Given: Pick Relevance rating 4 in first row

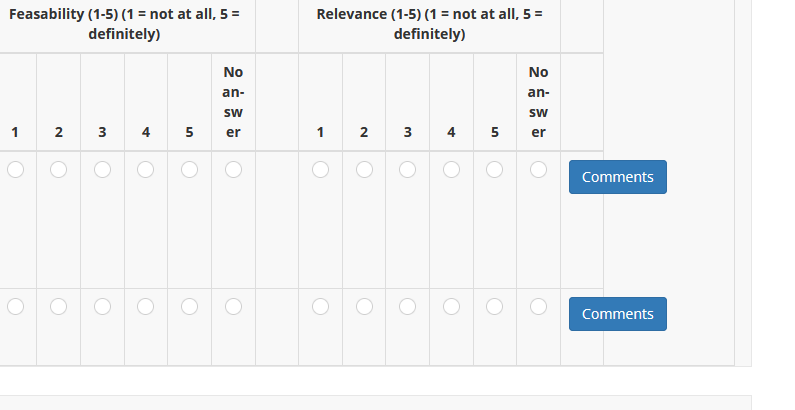Looking at the screenshot, I should [x=451, y=170].
